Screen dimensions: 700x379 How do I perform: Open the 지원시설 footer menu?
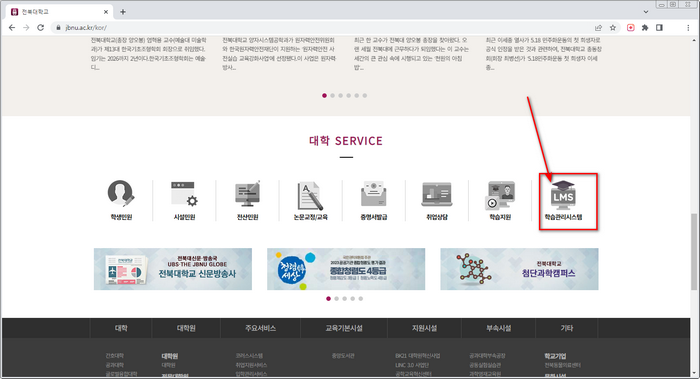424,328
